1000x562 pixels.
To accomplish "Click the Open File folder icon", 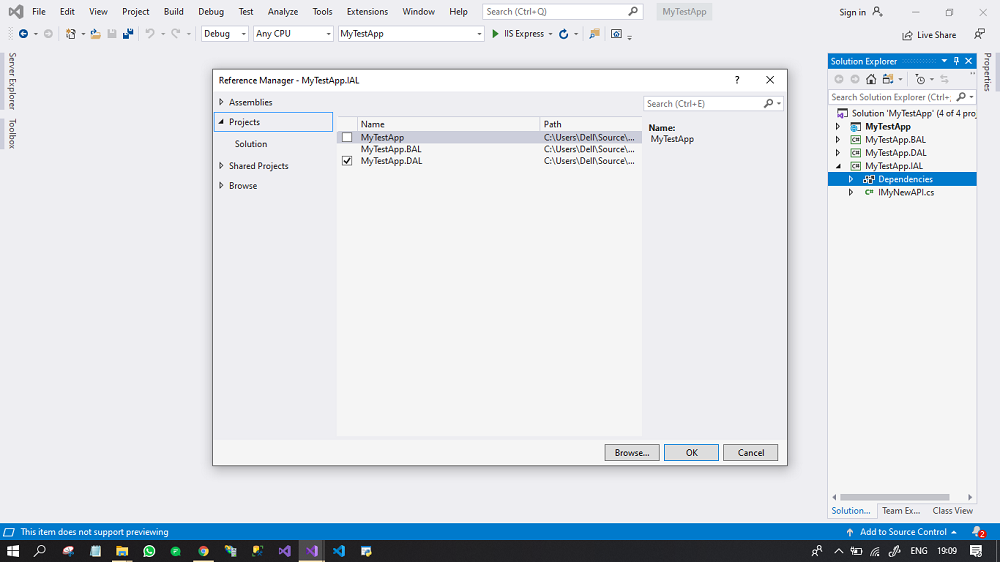I will (96, 34).
